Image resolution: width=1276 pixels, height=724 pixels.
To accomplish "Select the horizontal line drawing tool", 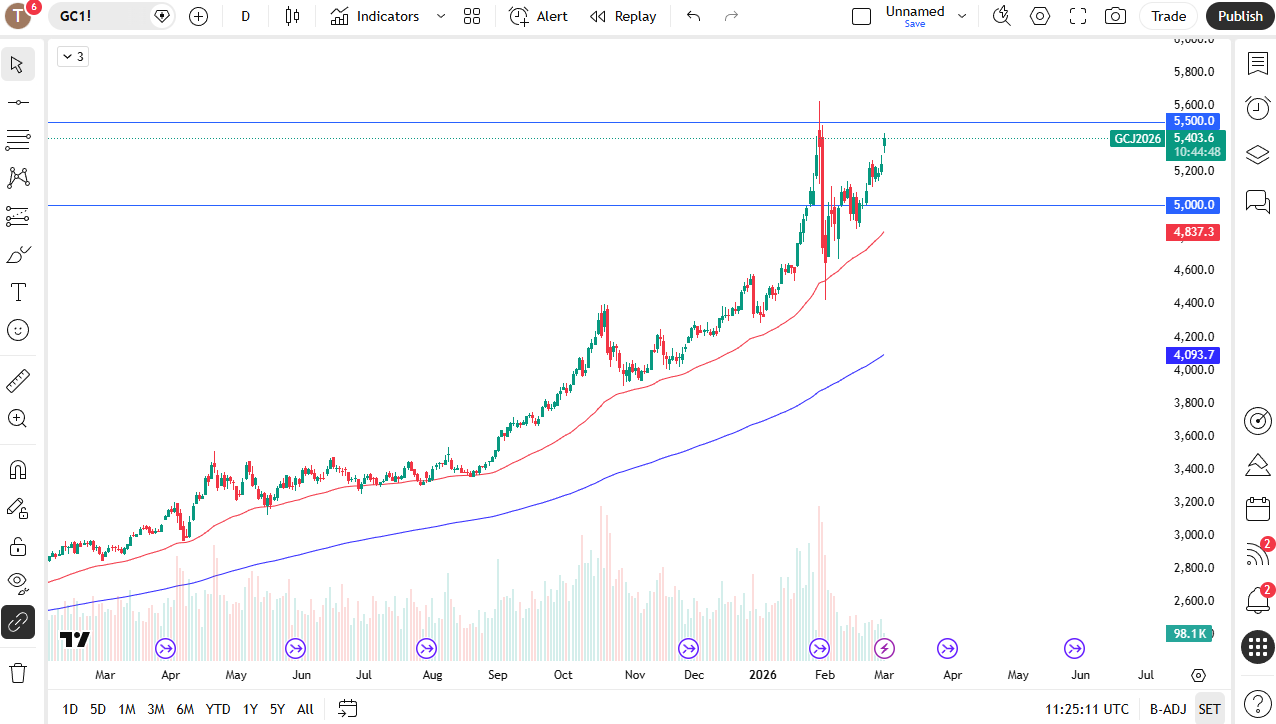I will (17, 102).
